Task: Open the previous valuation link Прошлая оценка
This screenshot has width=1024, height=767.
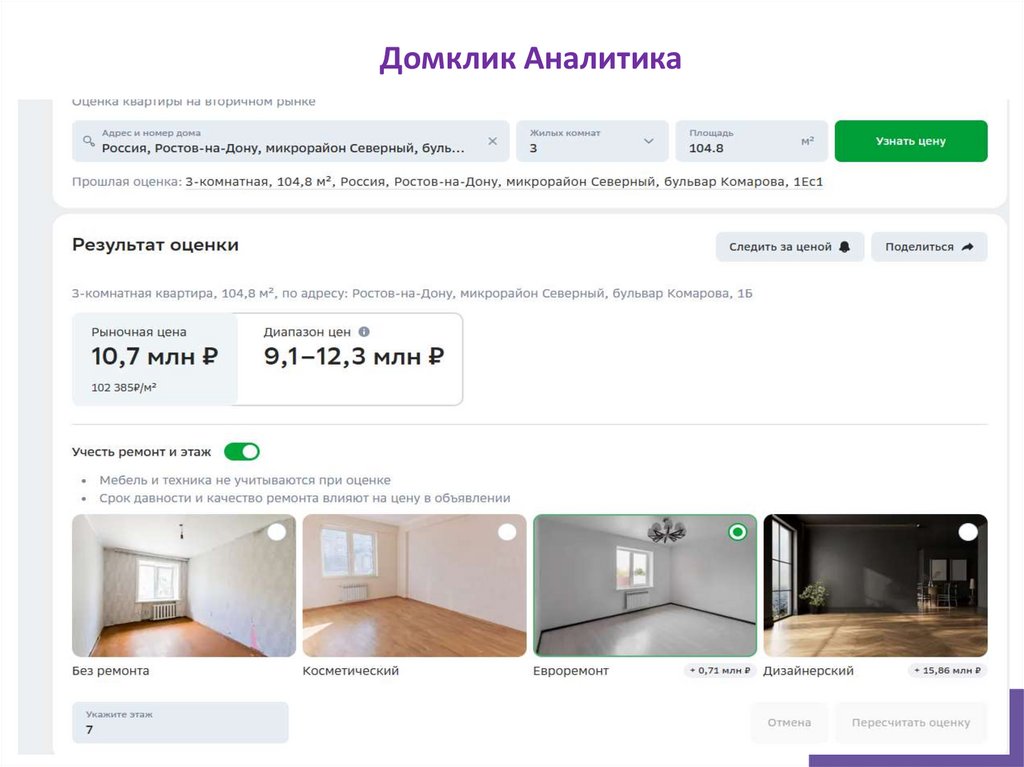Action: [x=504, y=182]
